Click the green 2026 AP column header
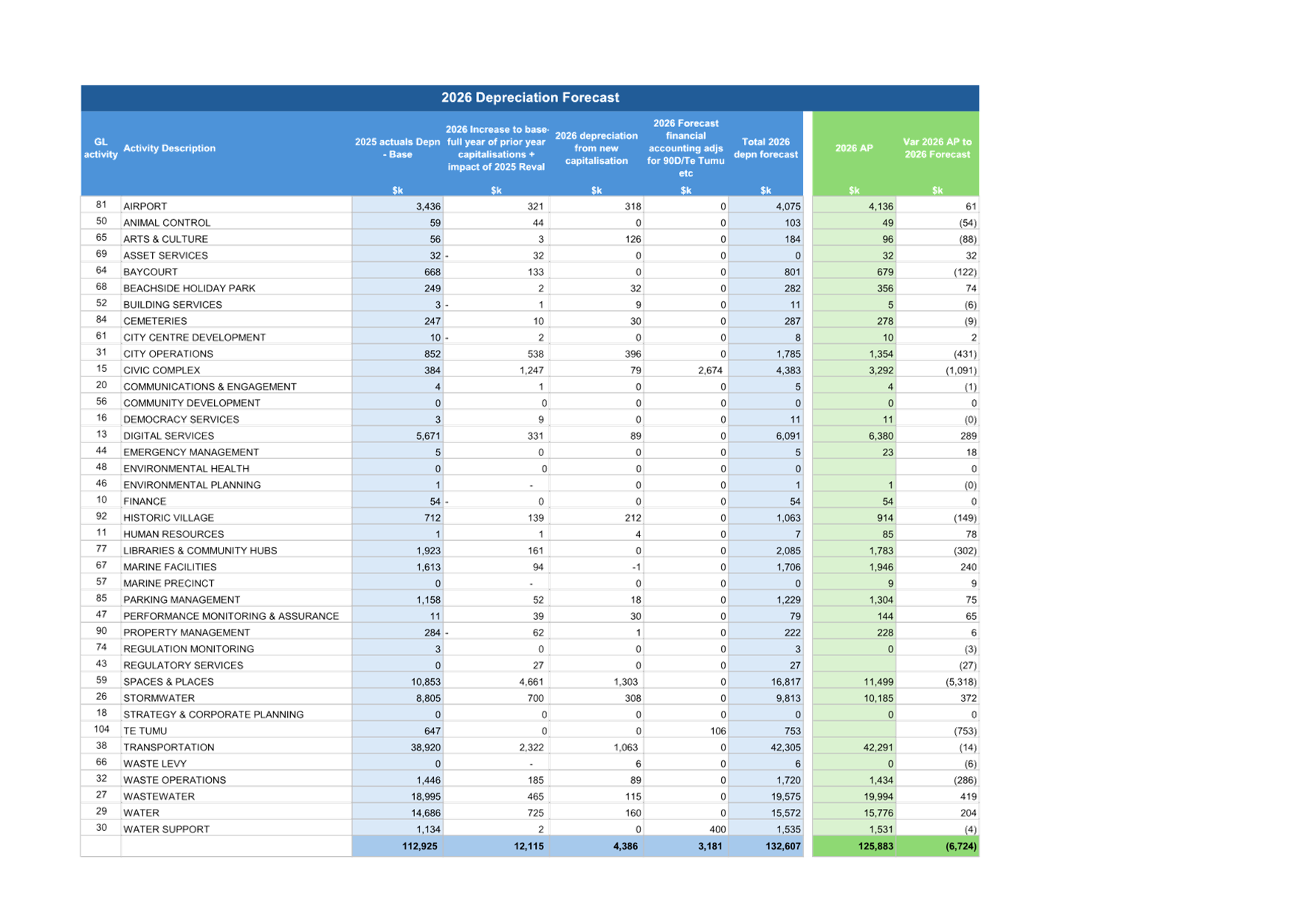This screenshot has width=1308, height=924. (x=854, y=148)
